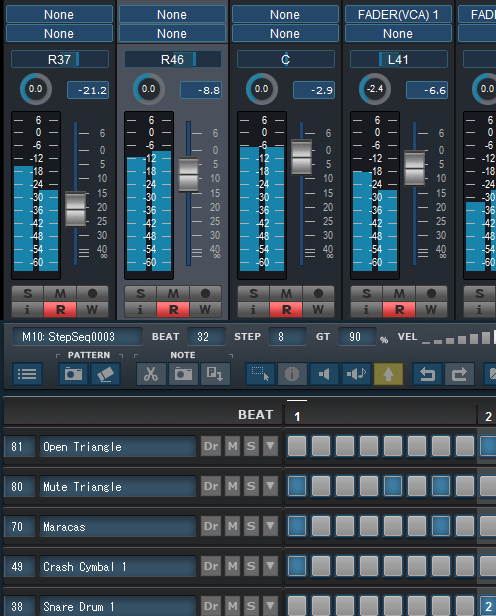Click the Dr button on Maracas row

[x=211, y=526]
